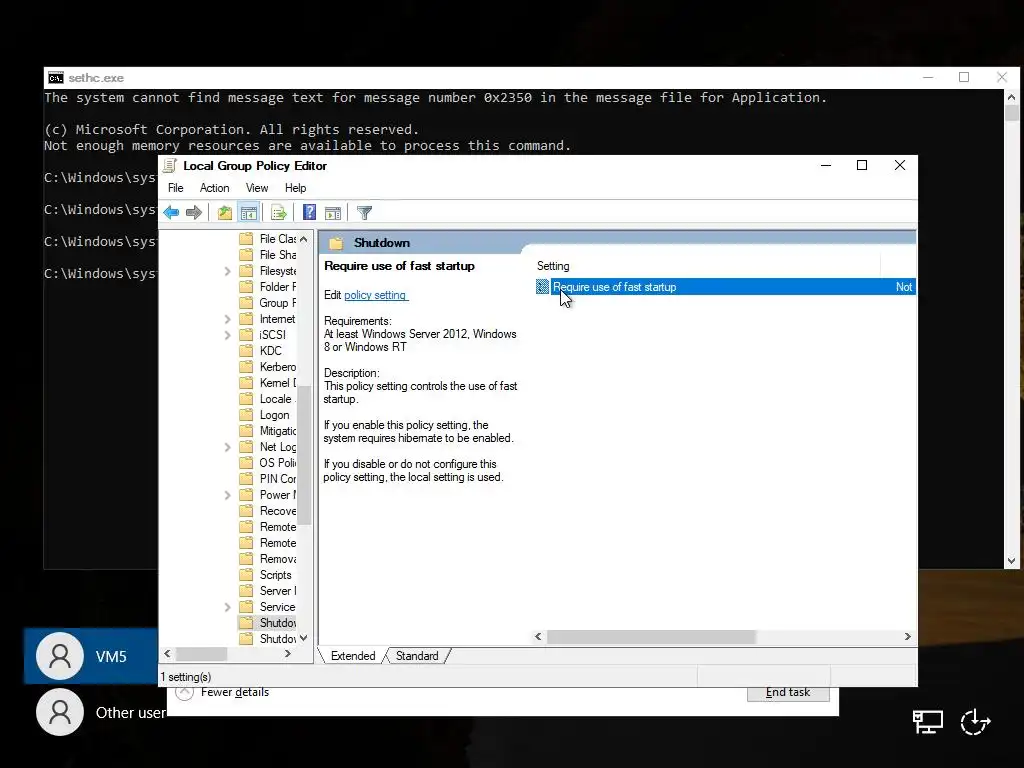Image resolution: width=1024 pixels, height=768 pixels.
Task: Open Help via blue question-mark icon
Action: 310,212
